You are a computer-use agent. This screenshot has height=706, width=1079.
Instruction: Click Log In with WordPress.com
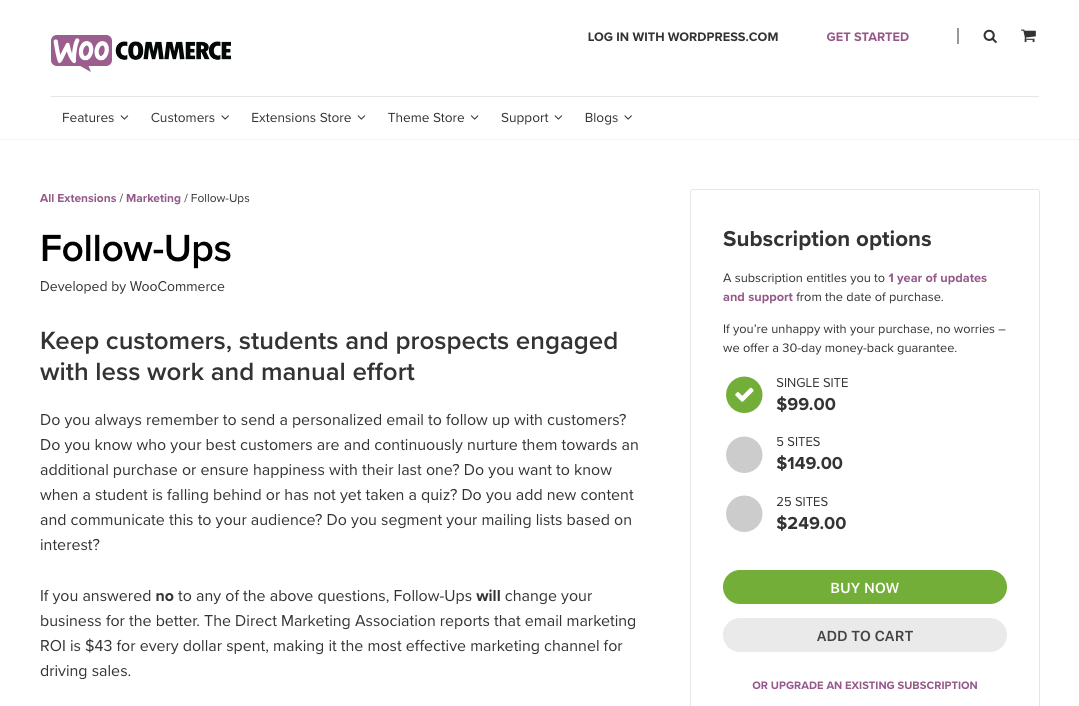(x=682, y=37)
